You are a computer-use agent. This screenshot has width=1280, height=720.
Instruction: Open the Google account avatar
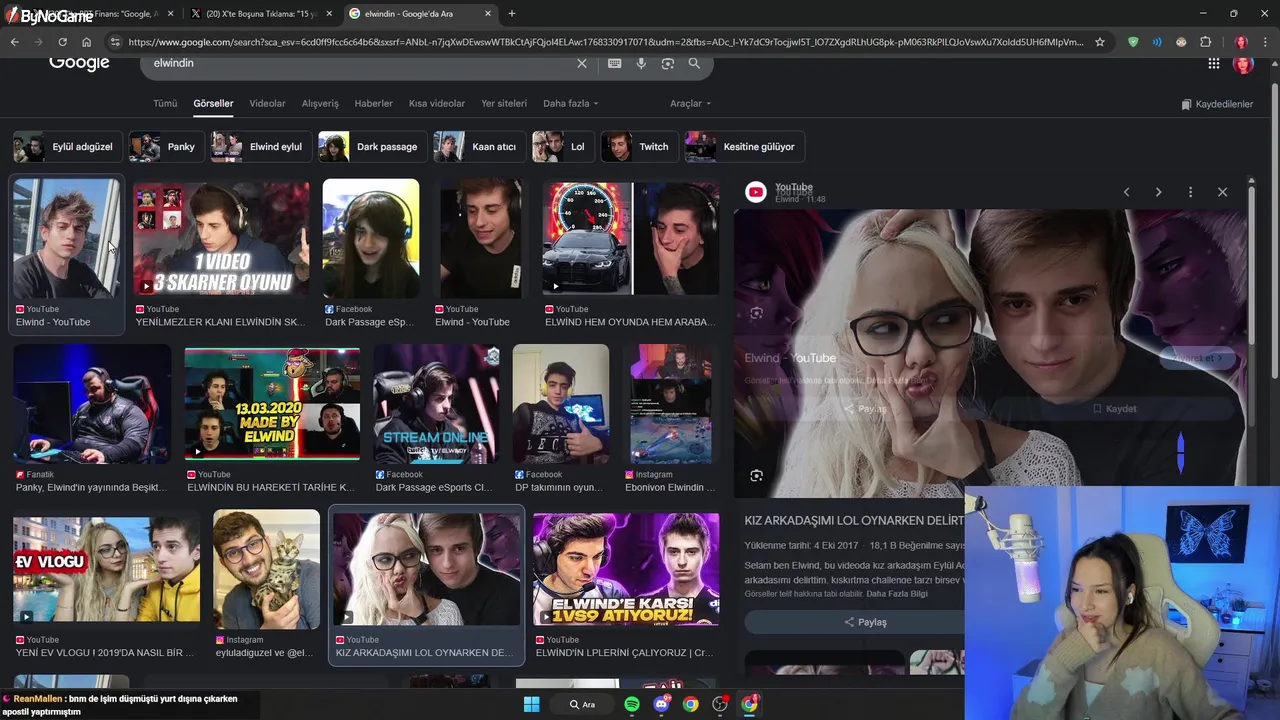click(1243, 63)
